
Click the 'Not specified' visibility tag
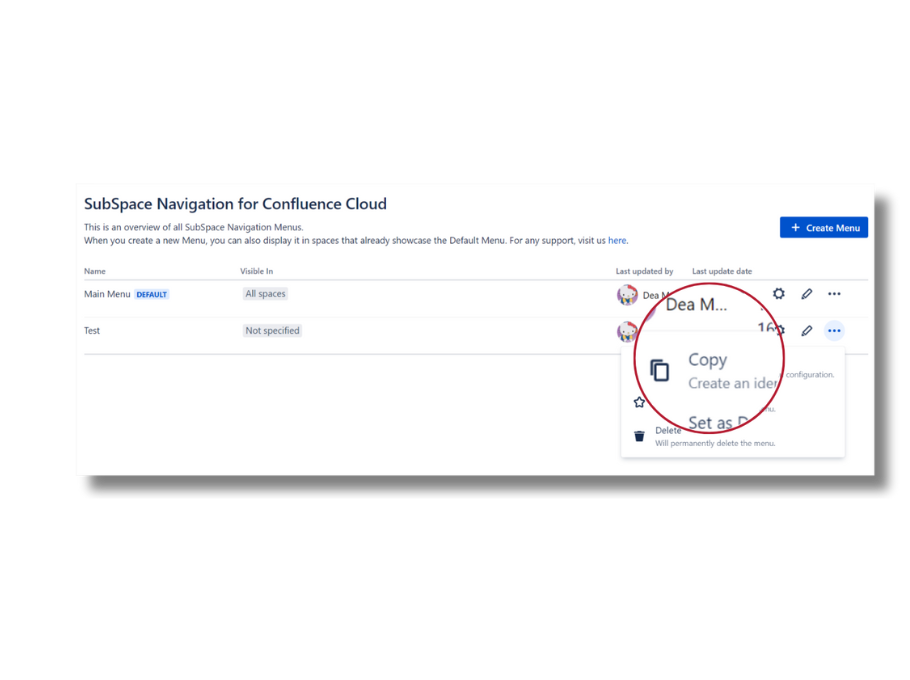coord(272,331)
